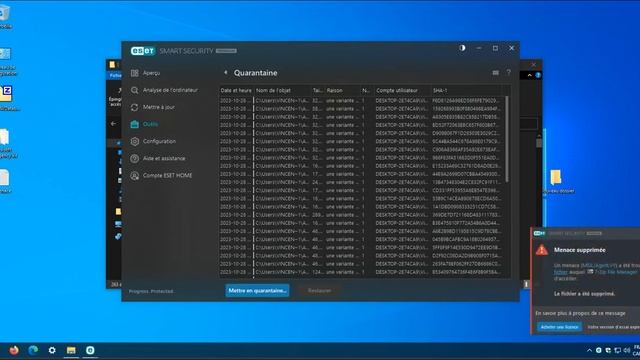Click the network icon in the system tray
640x360 pixels.
pyautogui.click(x=618, y=350)
